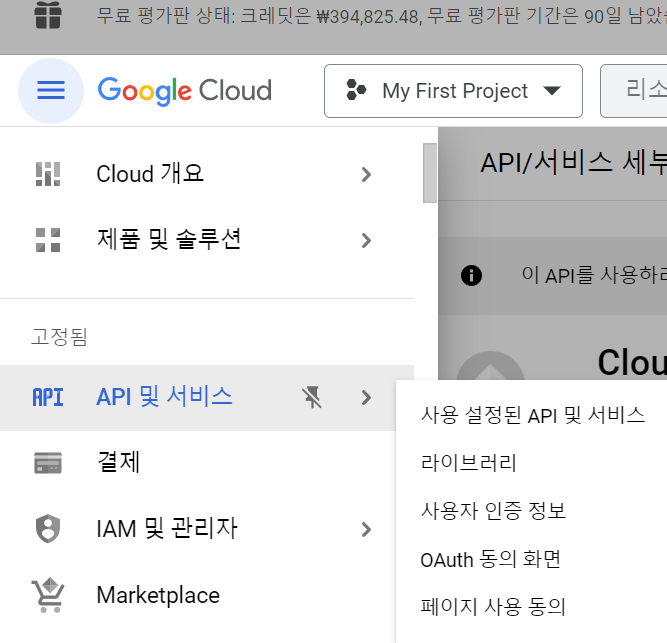Click the IAM shield icon
Screen dimensions: 667x643
click(x=48, y=529)
